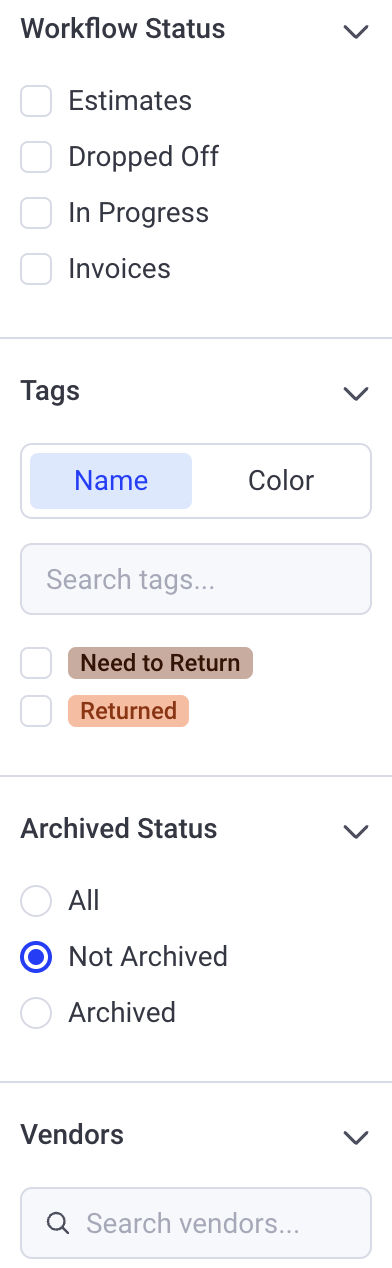Tick the Invoices checkbox

[x=36, y=269]
